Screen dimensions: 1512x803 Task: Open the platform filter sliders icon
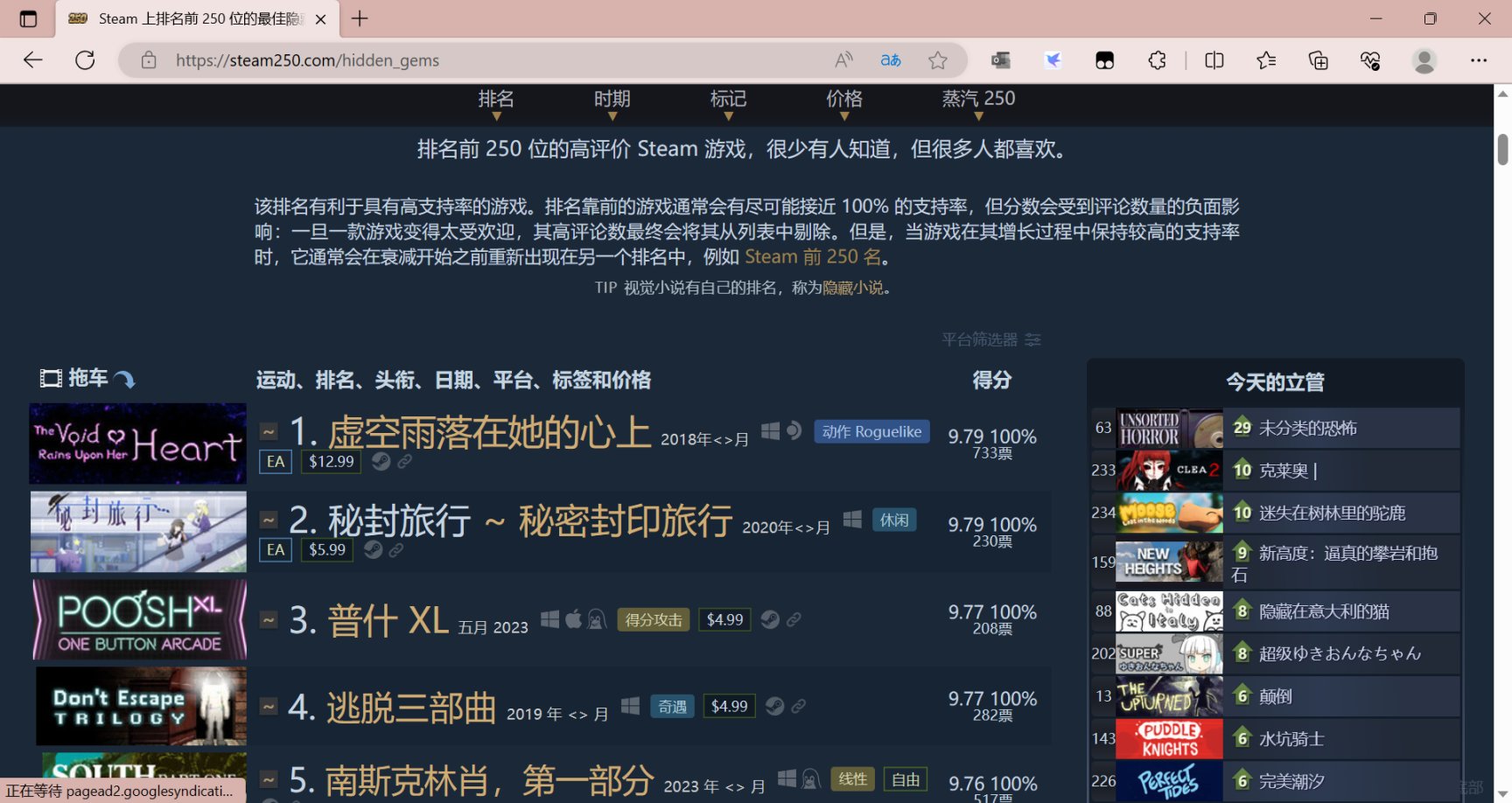click(1033, 339)
